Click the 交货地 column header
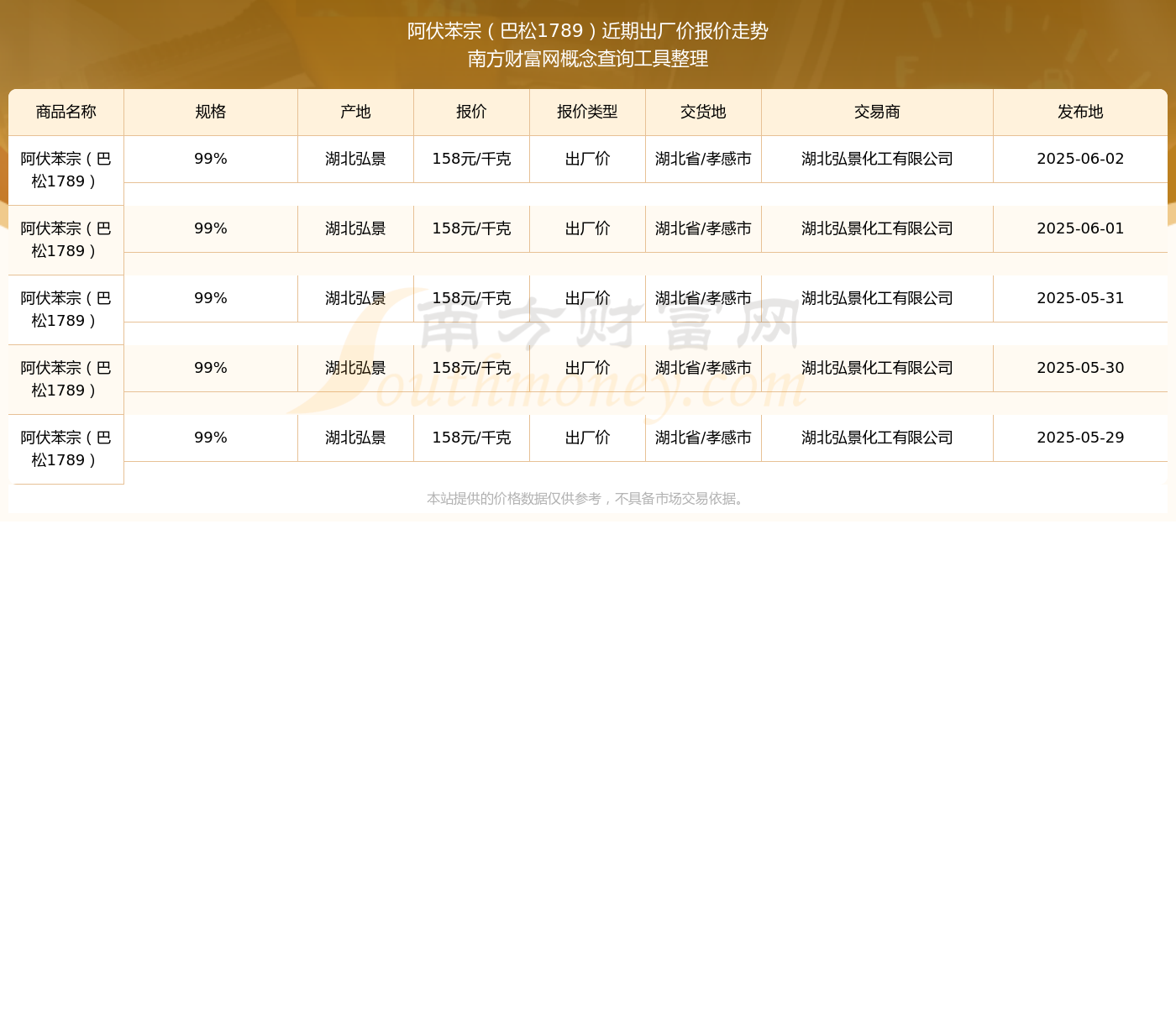Viewport: 1176px width, 1012px height. pyautogui.click(x=703, y=112)
